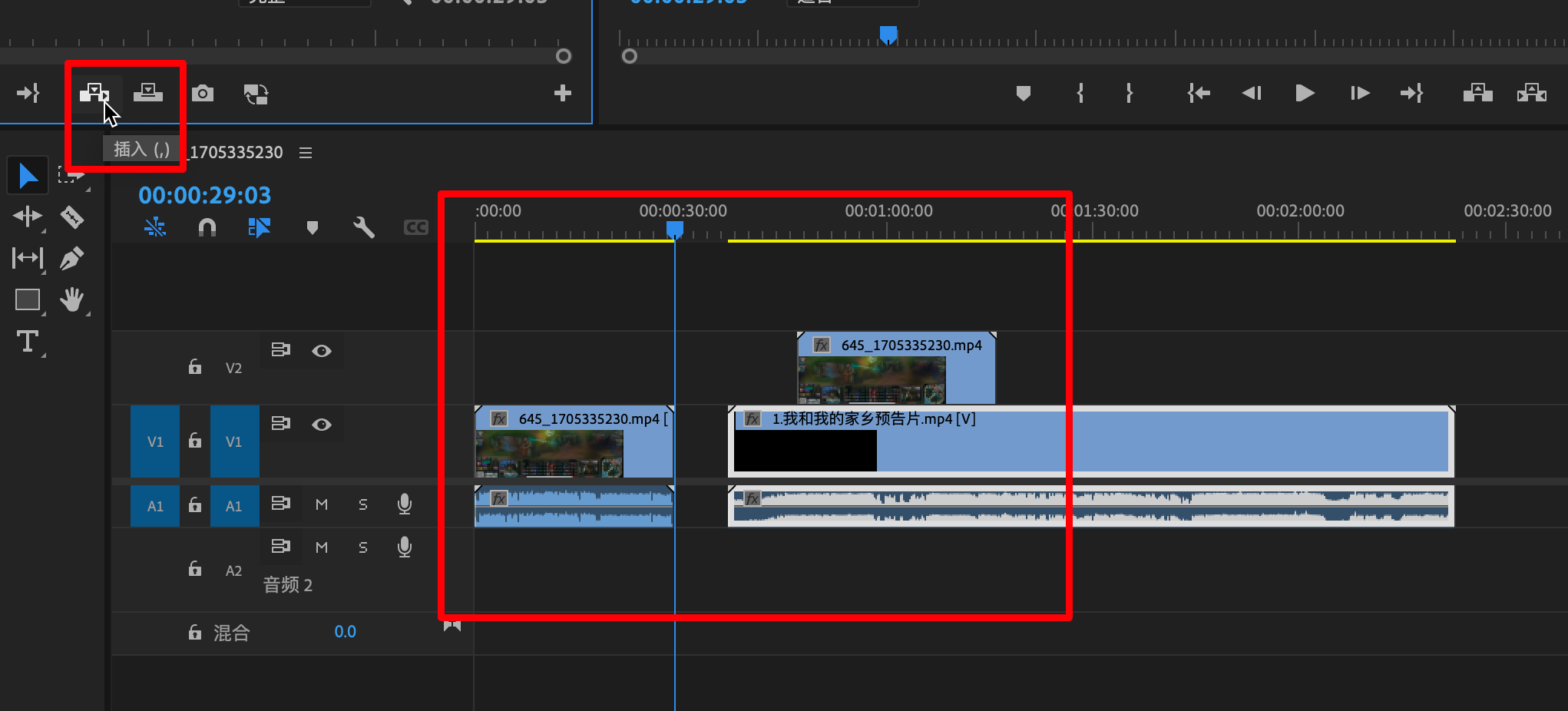Add marker in Program monitor

coord(1024,94)
